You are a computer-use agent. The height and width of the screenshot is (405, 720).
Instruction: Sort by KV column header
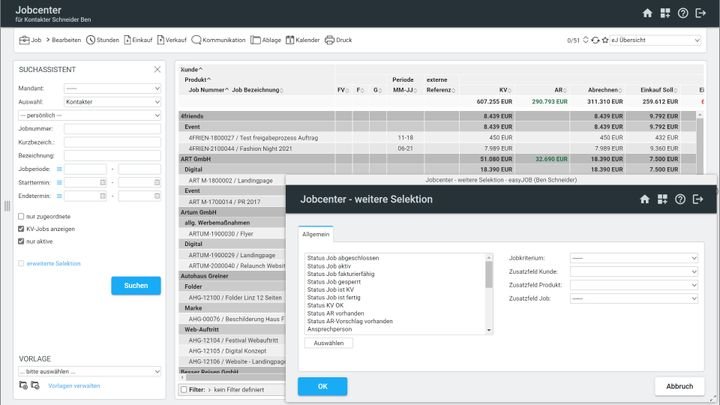click(x=505, y=90)
